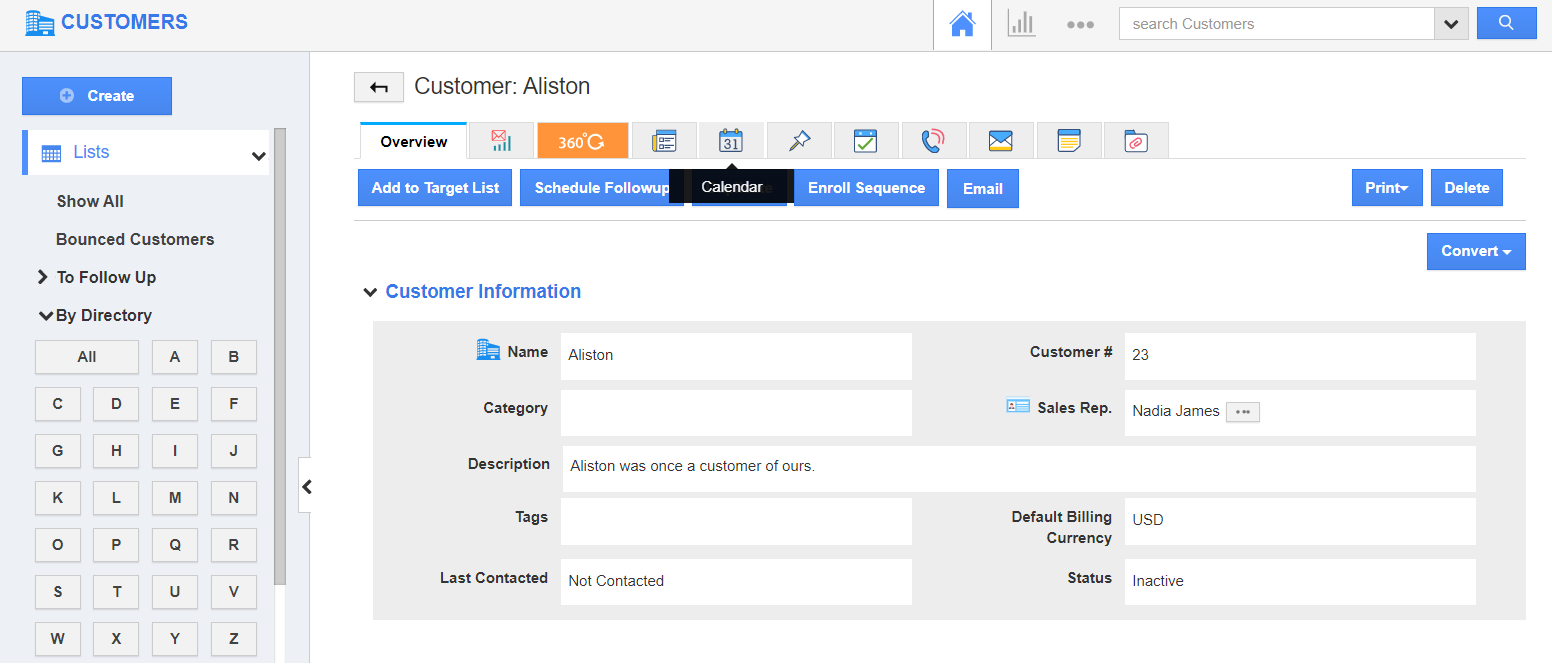Filter directory by All
The height and width of the screenshot is (663, 1552).
coord(87,357)
